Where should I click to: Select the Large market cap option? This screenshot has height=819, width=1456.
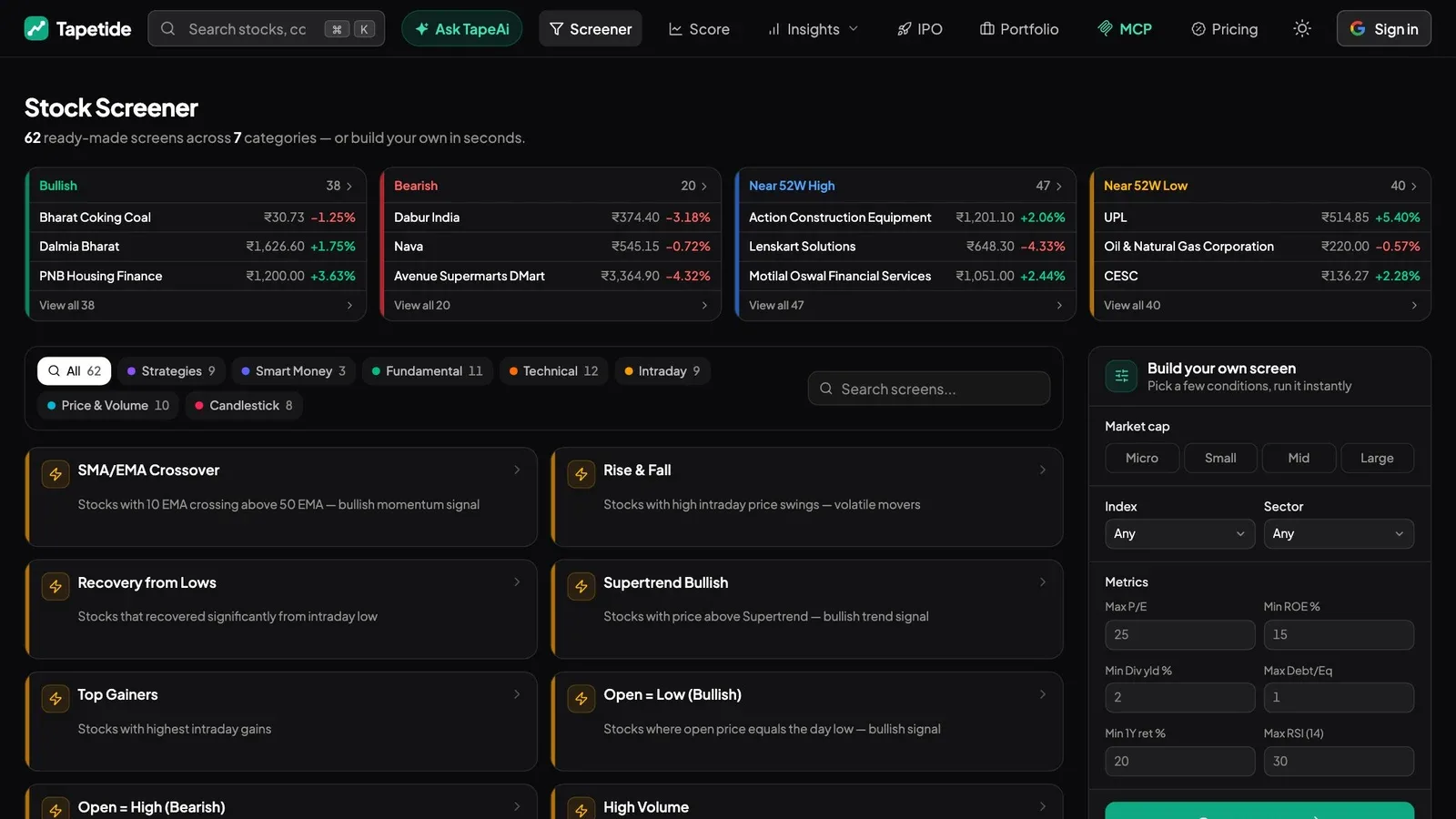tap(1377, 458)
